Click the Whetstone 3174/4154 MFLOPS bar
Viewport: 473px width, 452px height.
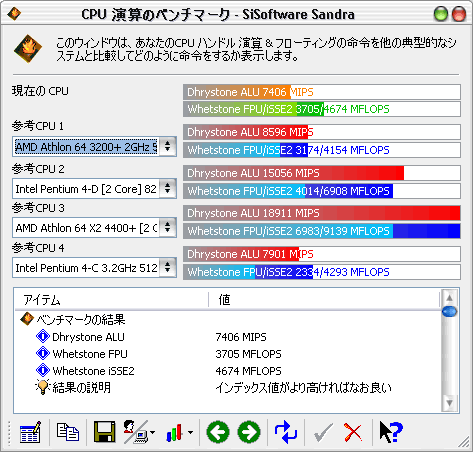[322, 150]
